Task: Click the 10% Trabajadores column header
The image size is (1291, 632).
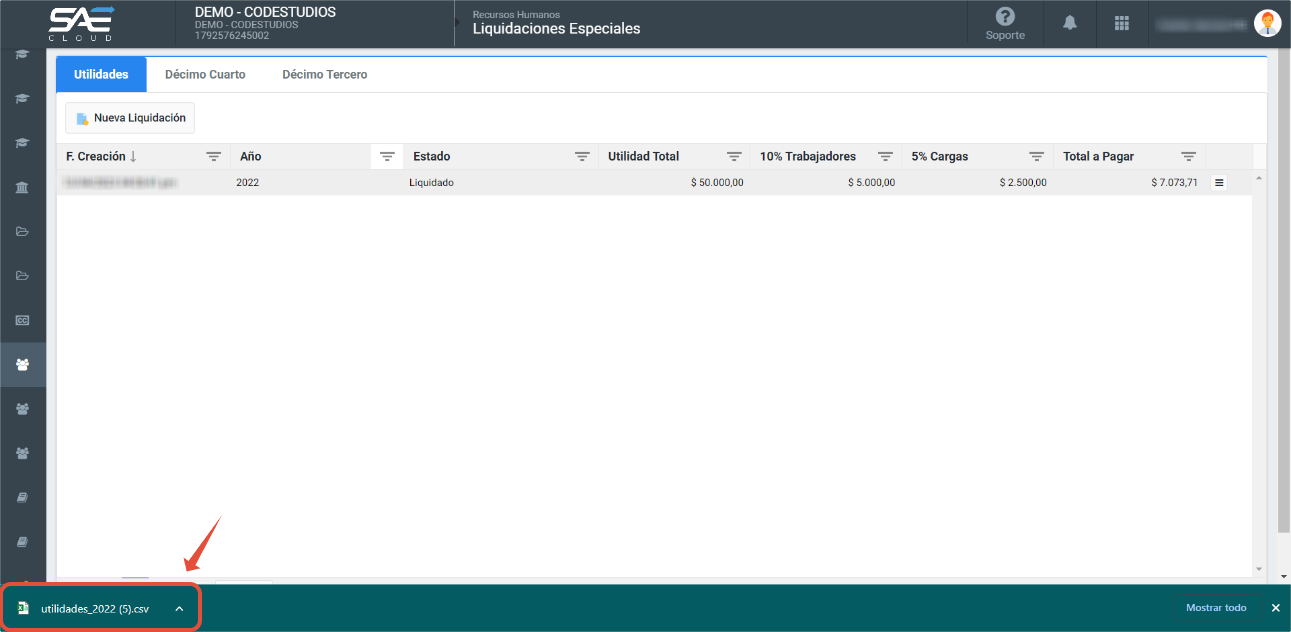Action: pyautogui.click(x=808, y=157)
